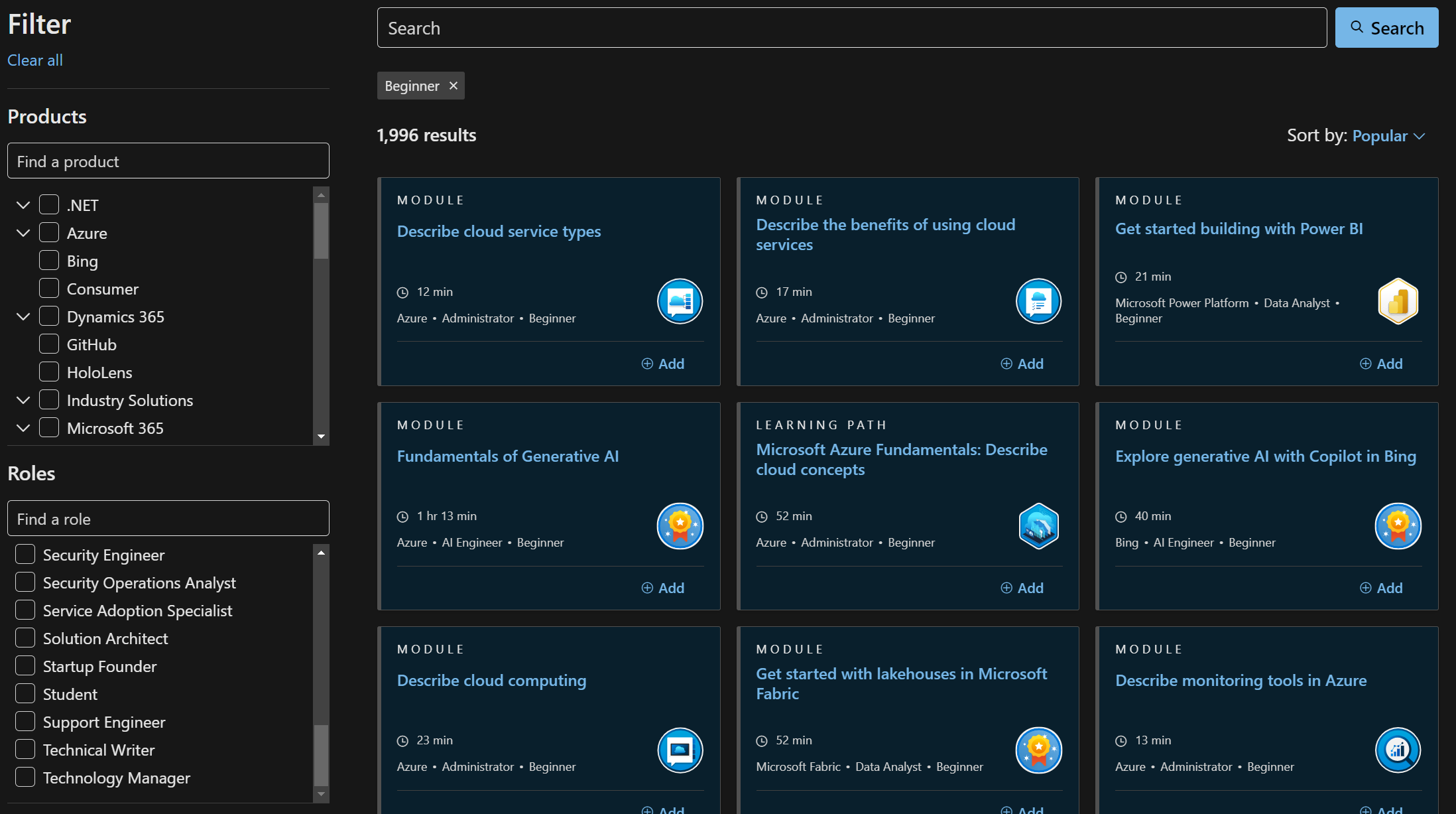Check the Student role checkbox
The image size is (1456, 814).
(x=25, y=693)
